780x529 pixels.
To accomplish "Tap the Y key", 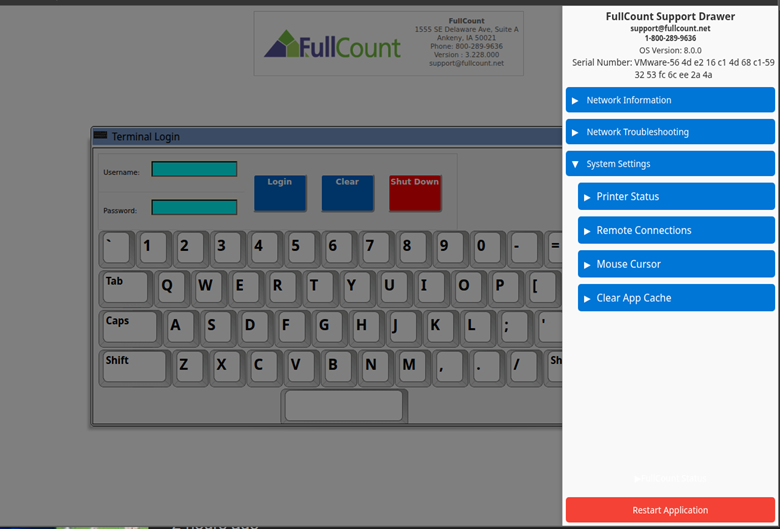I will (x=358, y=288).
